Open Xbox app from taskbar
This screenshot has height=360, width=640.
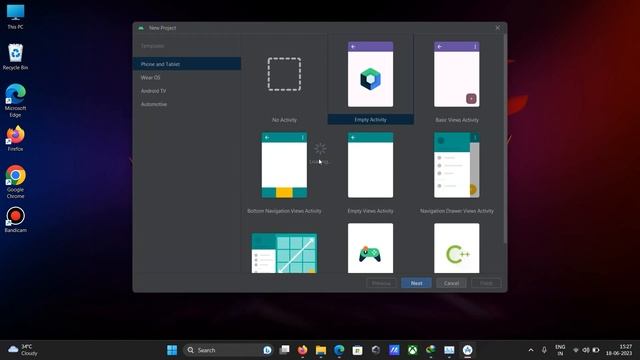click(413, 350)
